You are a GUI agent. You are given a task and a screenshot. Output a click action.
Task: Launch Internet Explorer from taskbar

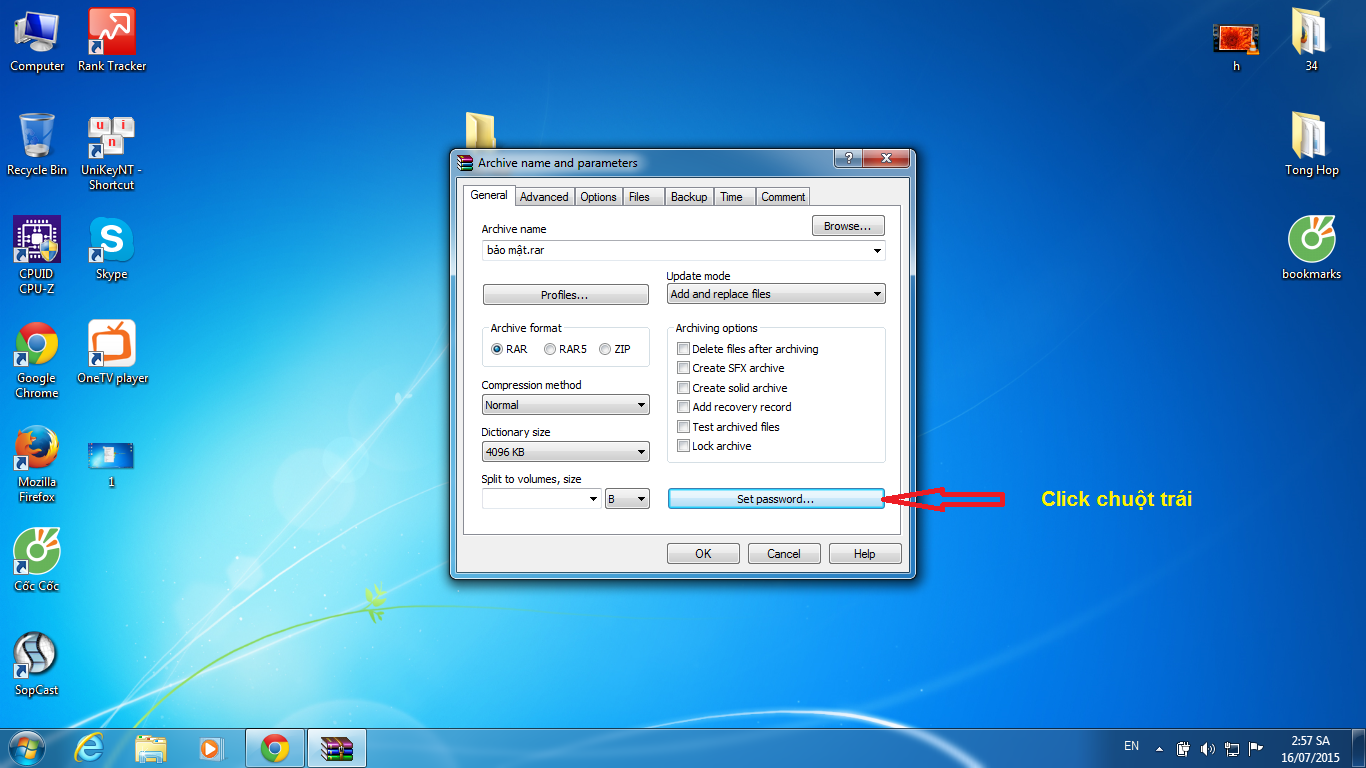(x=89, y=748)
